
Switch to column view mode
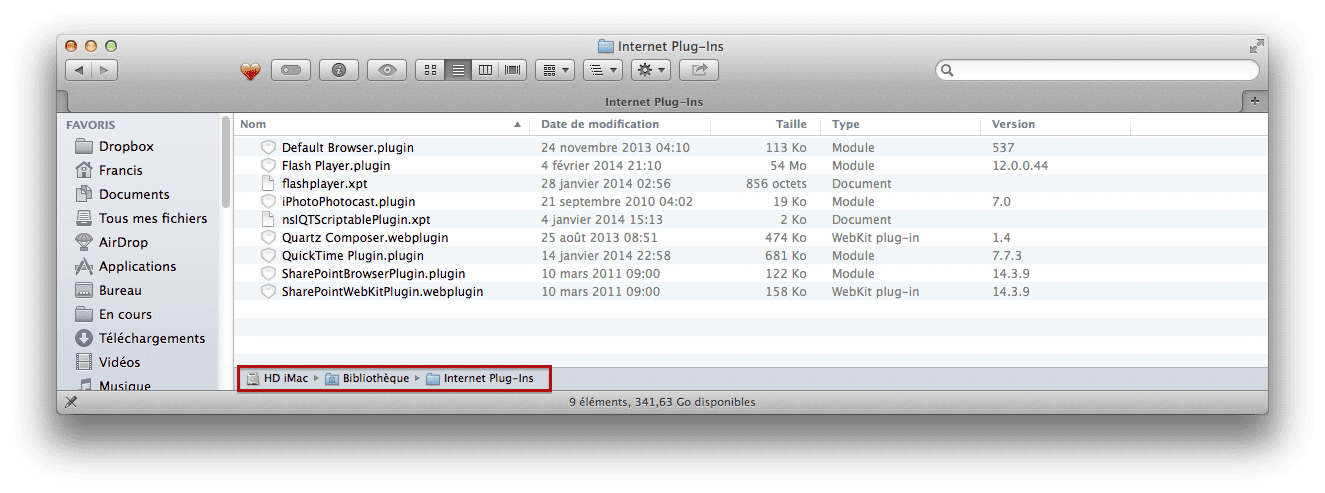point(486,70)
